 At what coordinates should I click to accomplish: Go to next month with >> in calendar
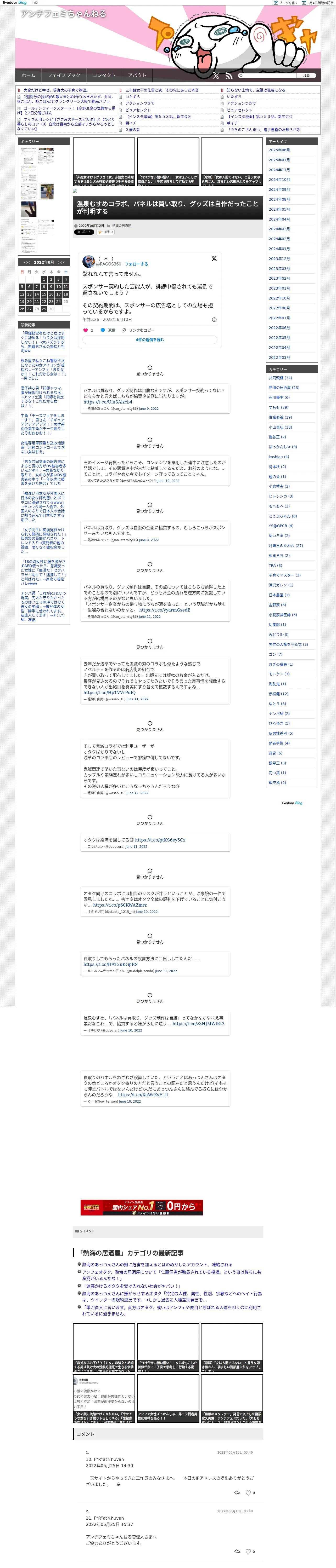pyautogui.click(x=60, y=262)
